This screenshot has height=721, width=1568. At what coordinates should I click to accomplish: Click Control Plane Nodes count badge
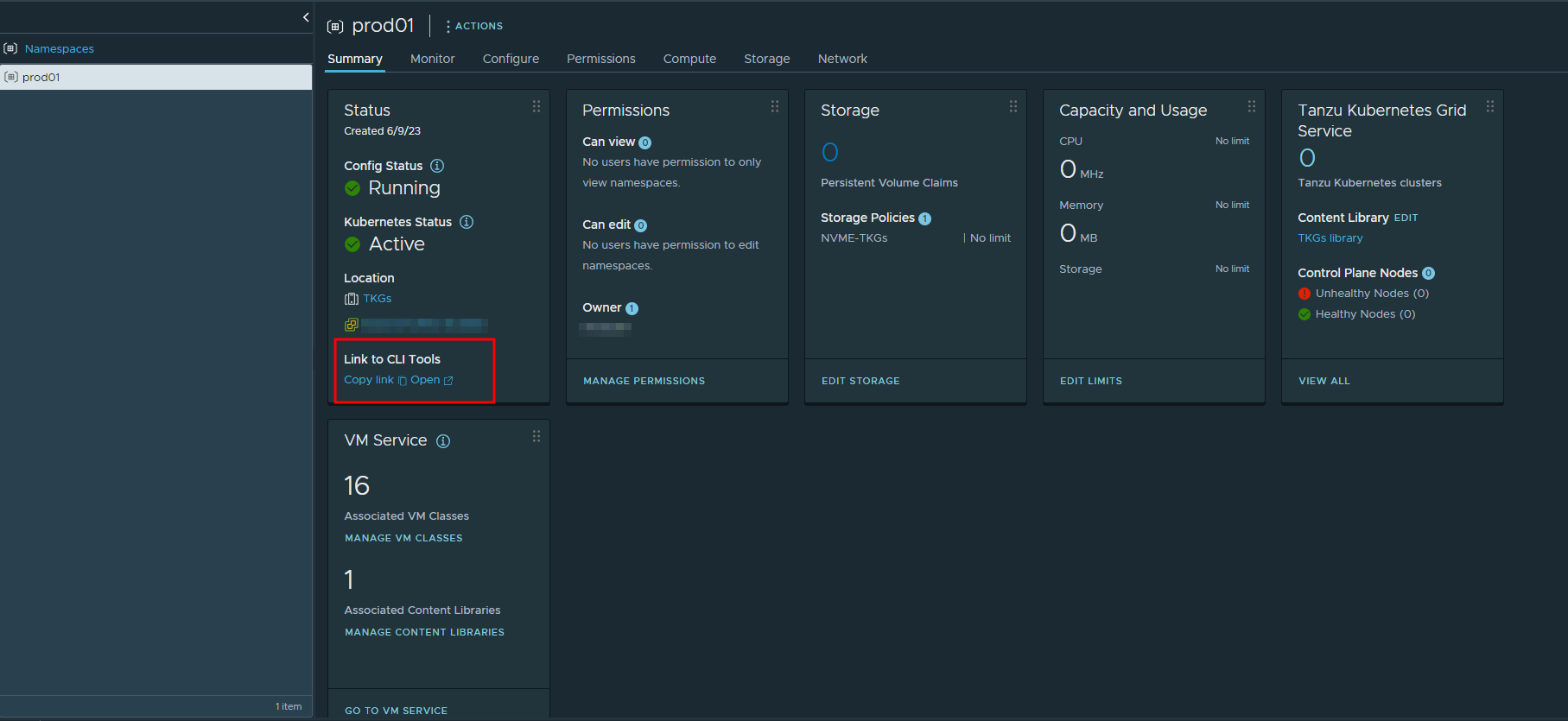1428,274
